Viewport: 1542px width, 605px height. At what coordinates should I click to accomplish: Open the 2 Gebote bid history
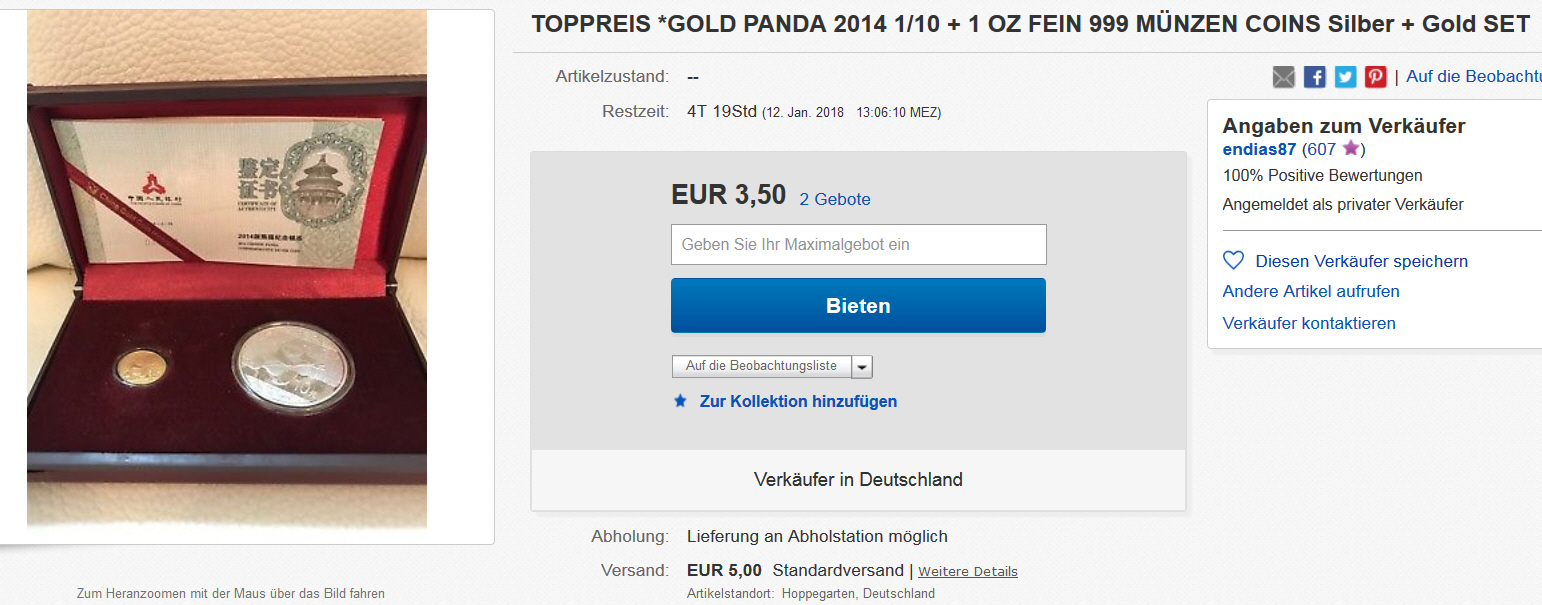pos(835,199)
